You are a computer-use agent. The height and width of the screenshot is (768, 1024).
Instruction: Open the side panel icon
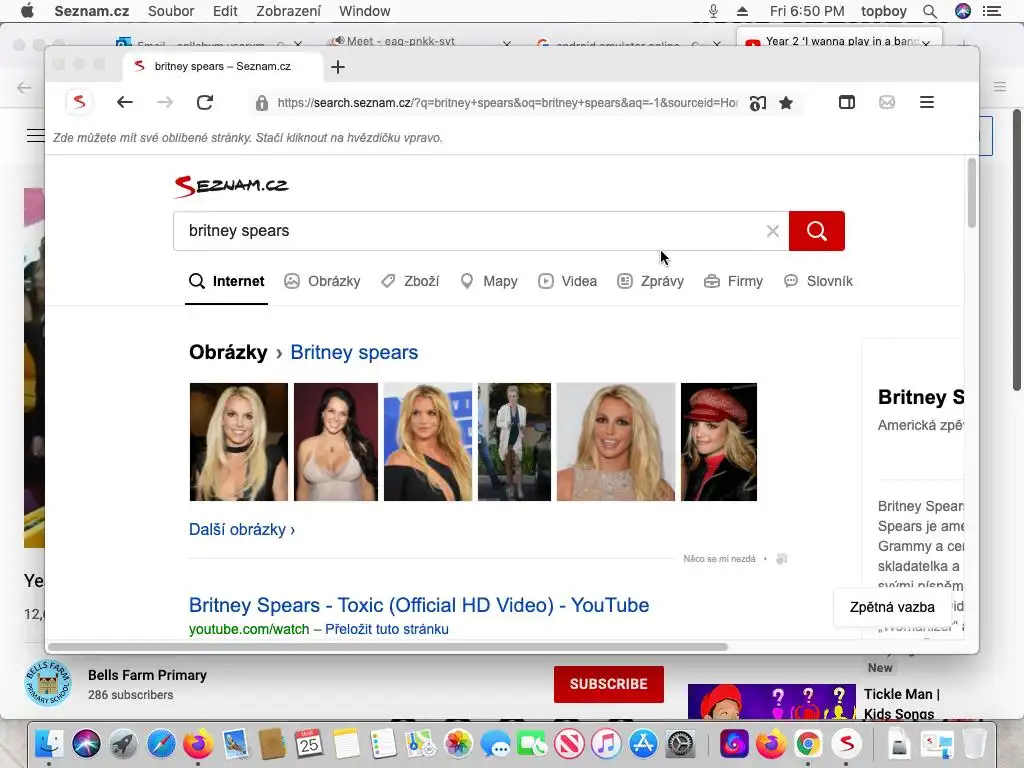point(847,102)
